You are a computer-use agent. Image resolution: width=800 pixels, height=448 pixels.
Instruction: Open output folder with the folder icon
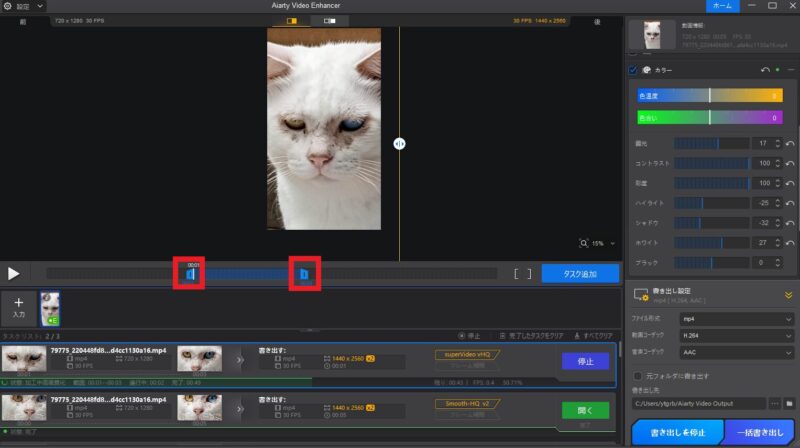(790, 403)
